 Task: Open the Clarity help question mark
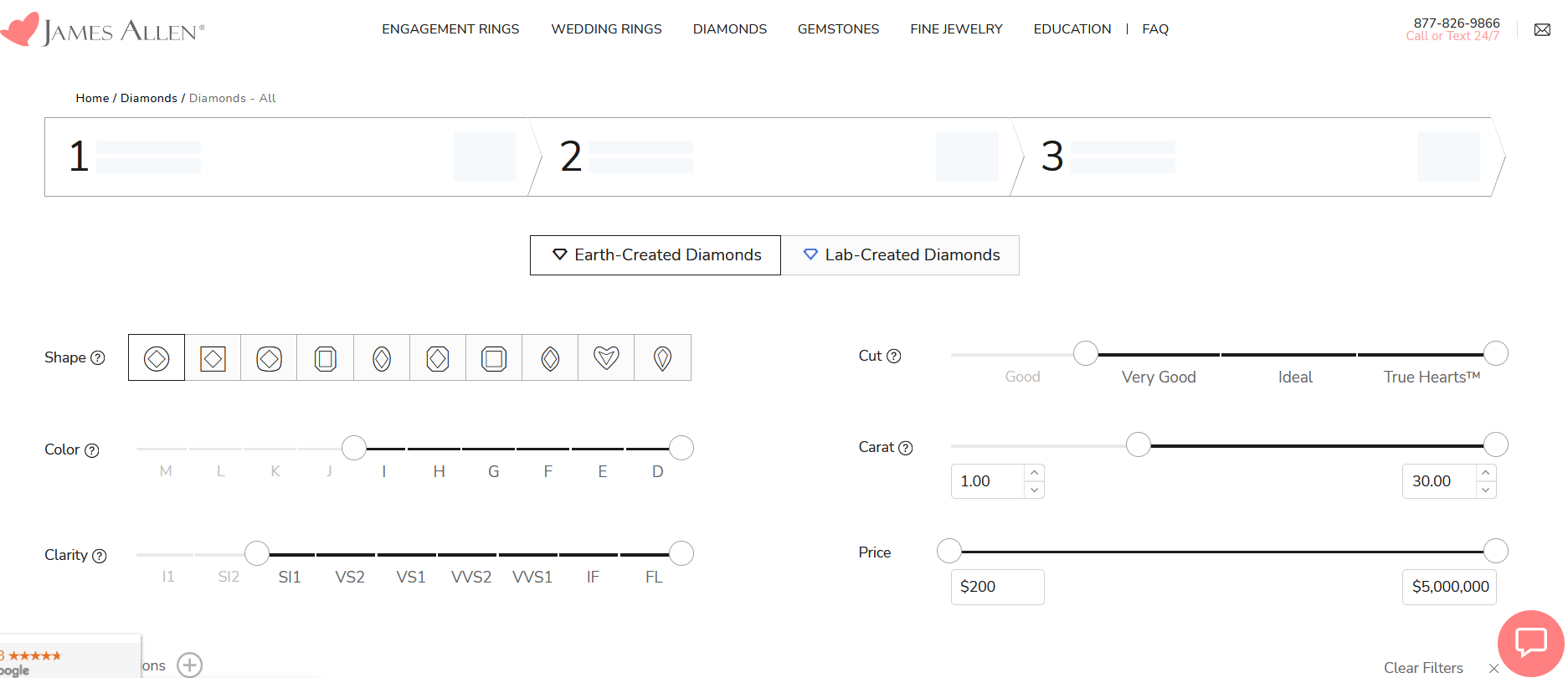[100, 556]
